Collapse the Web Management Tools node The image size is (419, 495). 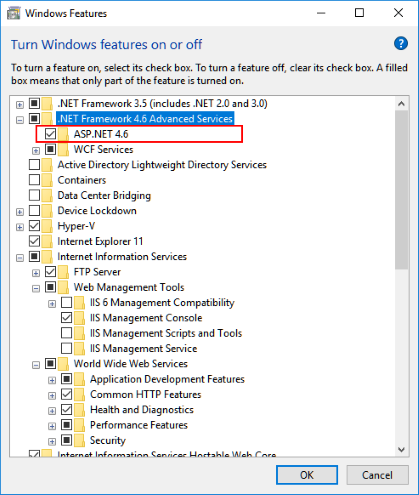point(36,289)
